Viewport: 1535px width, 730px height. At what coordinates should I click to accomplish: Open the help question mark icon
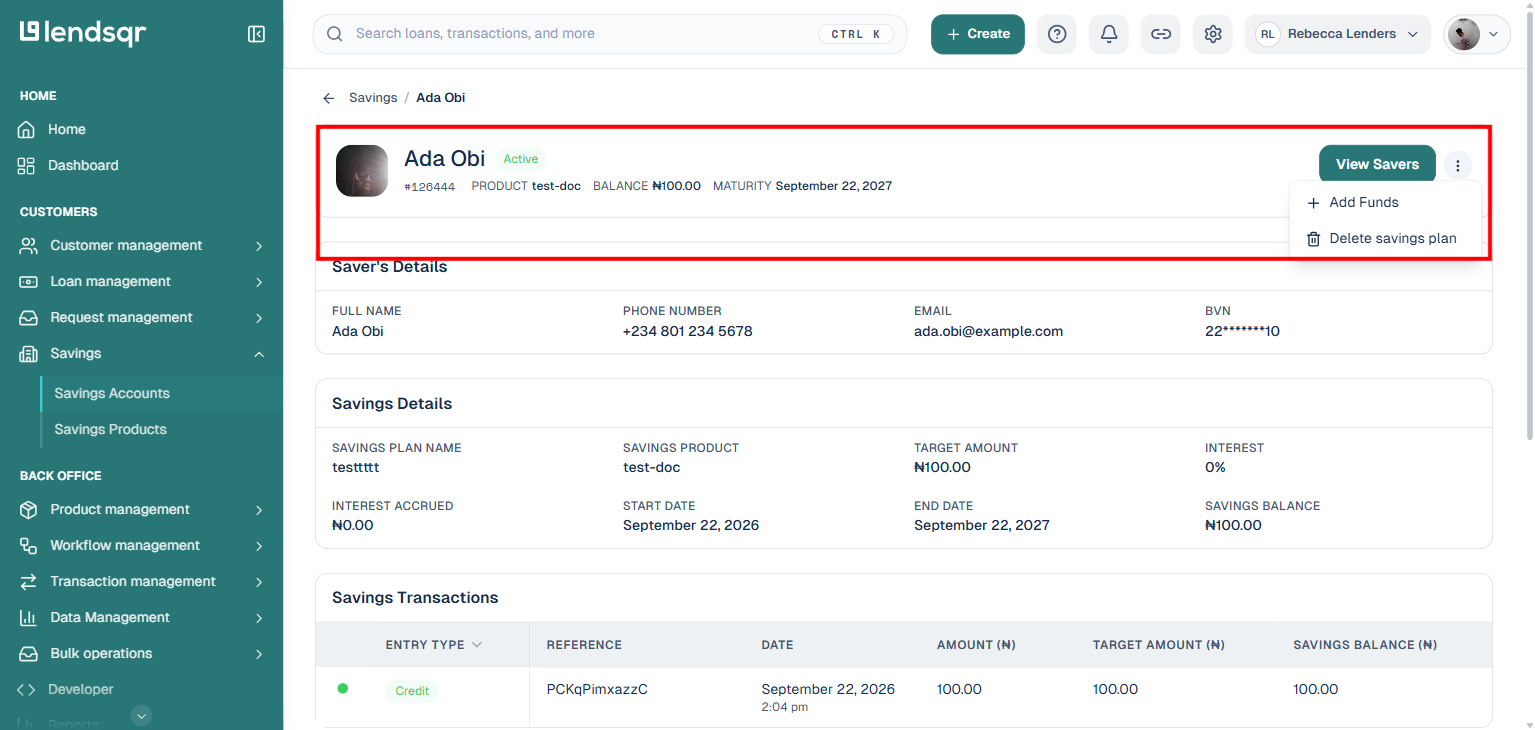pyautogui.click(x=1057, y=34)
